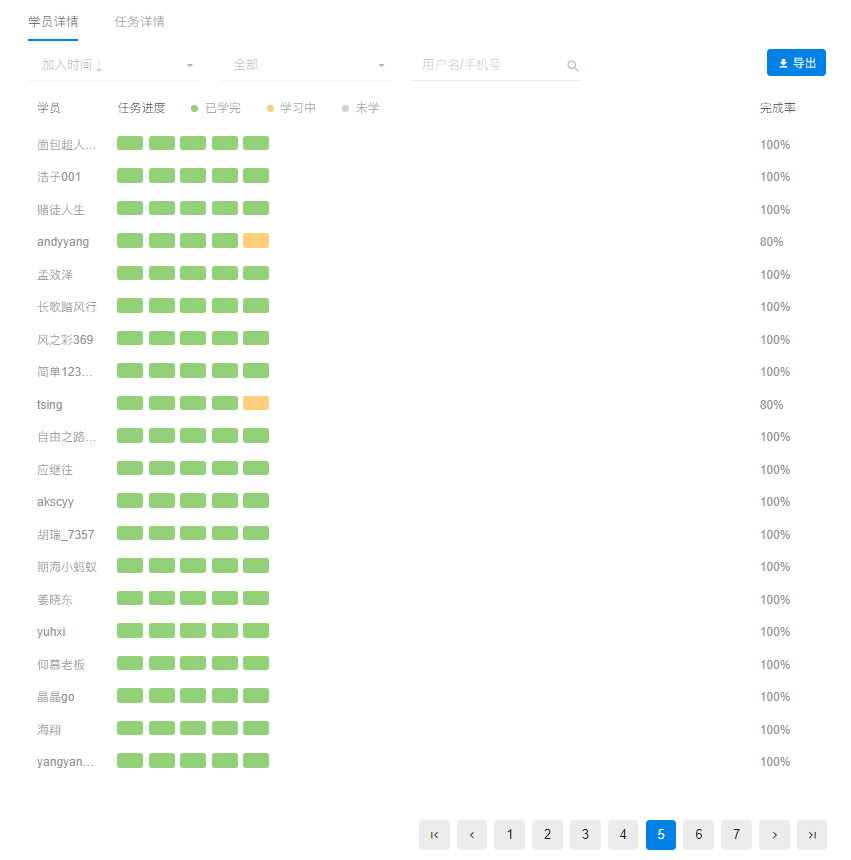Go to page 3
The image size is (851, 860).
click(x=585, y=835)
